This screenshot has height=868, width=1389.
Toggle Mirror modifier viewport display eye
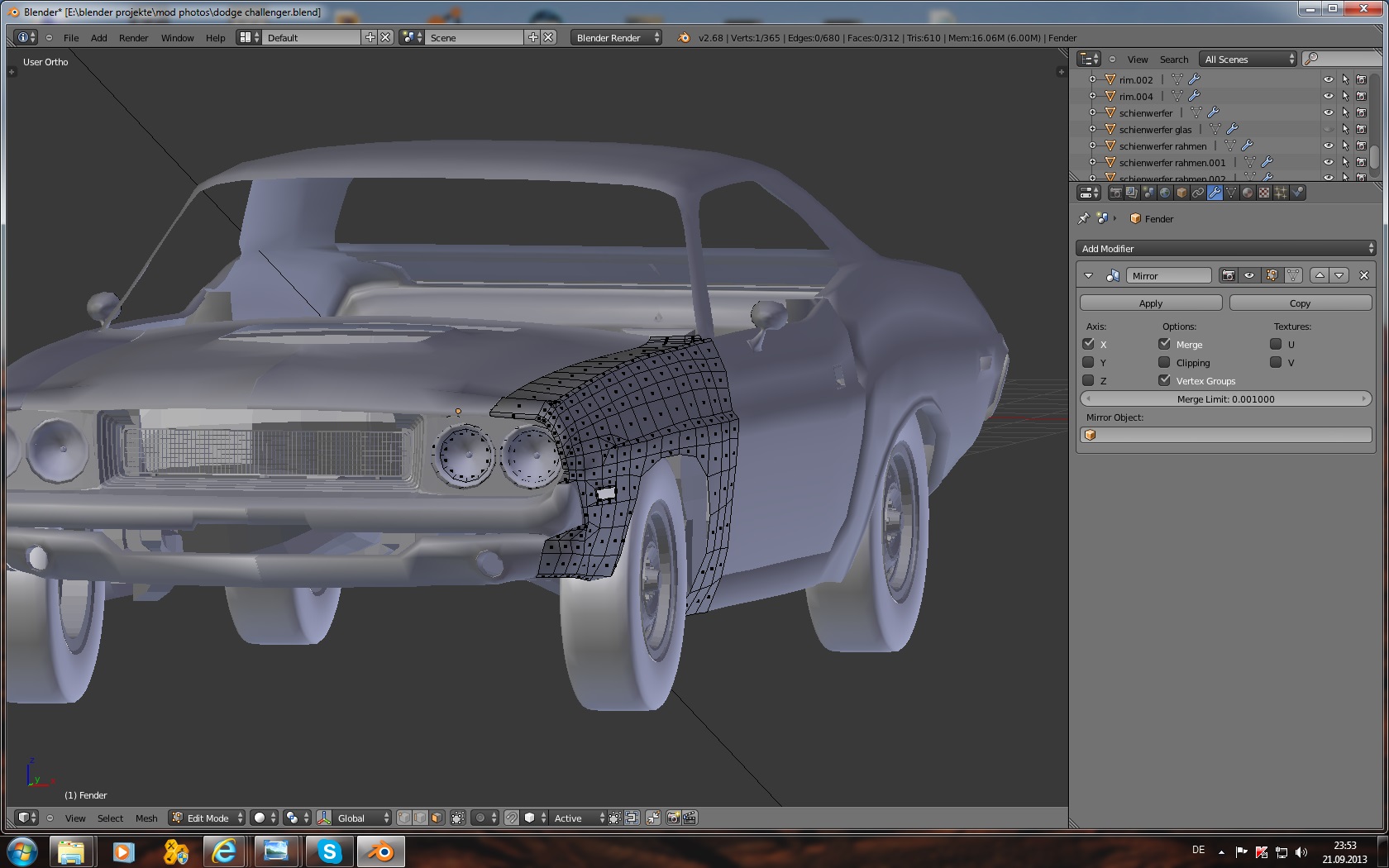click(1249, 275)
